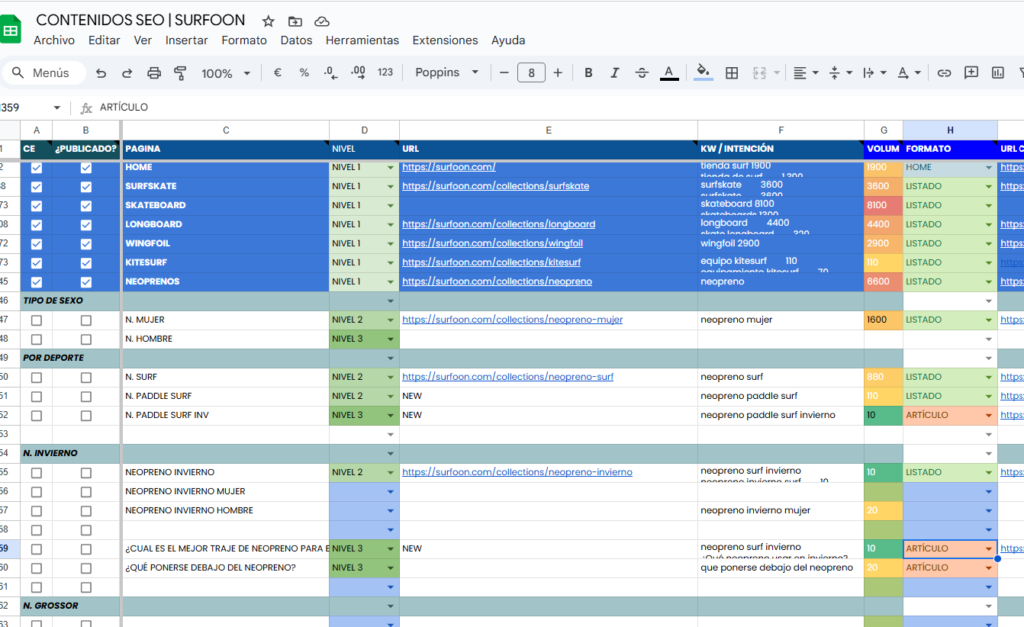Apply italic formatting
This screenshot has height=627, width=1024.
coord(615,73)
